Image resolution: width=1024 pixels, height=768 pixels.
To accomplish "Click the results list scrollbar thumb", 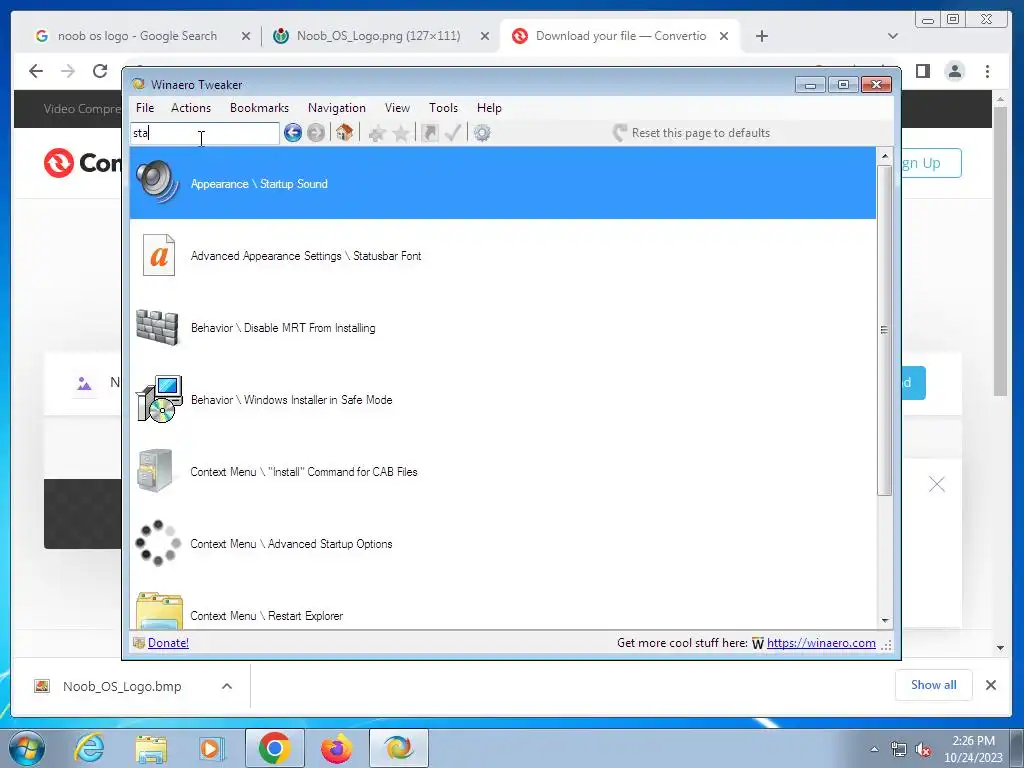I will coord(885,330).
